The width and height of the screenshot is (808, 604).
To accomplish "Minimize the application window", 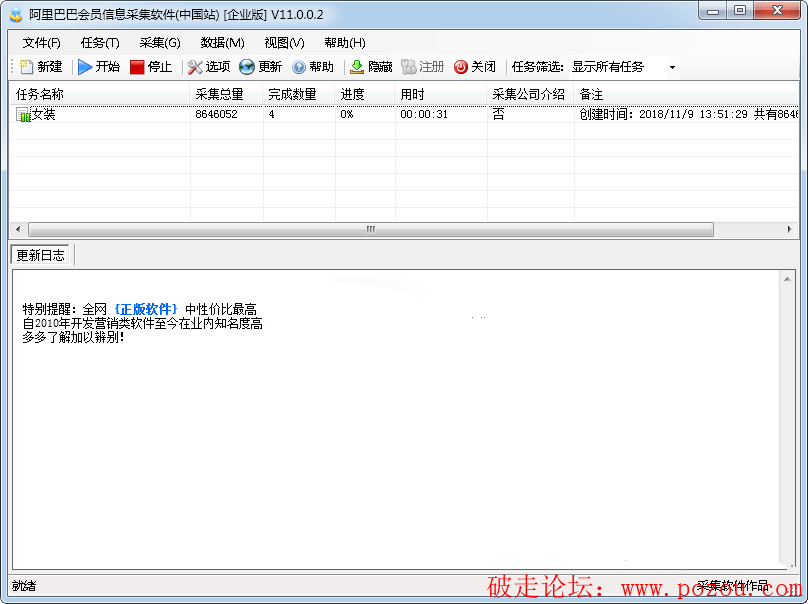I will [x=713, y=11].
